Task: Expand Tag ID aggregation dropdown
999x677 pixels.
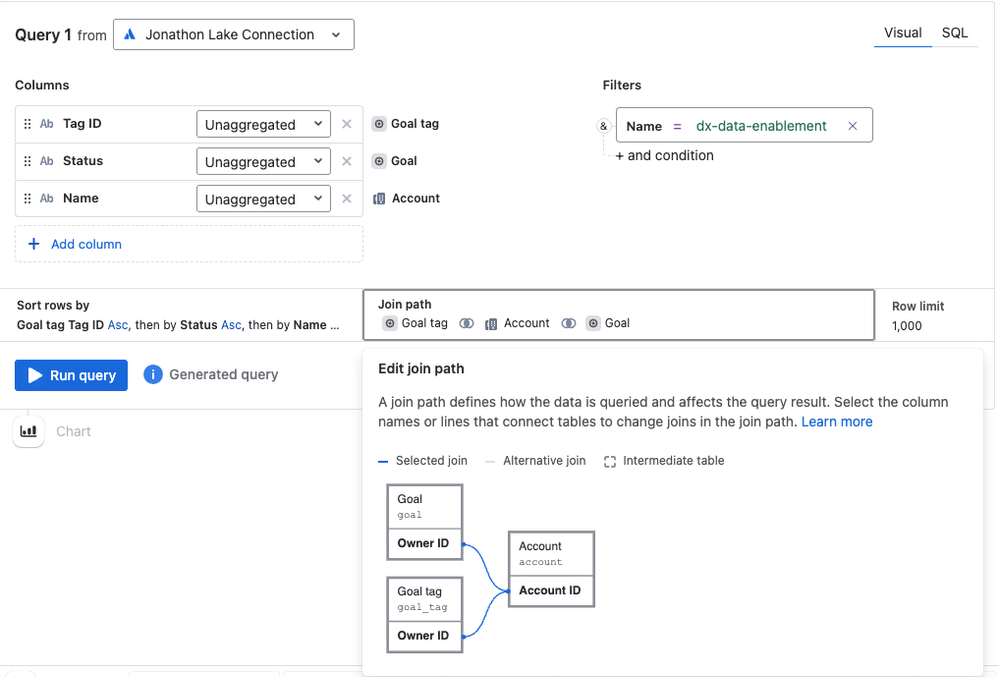Action: pyautogui.click(x=263, y=125)
